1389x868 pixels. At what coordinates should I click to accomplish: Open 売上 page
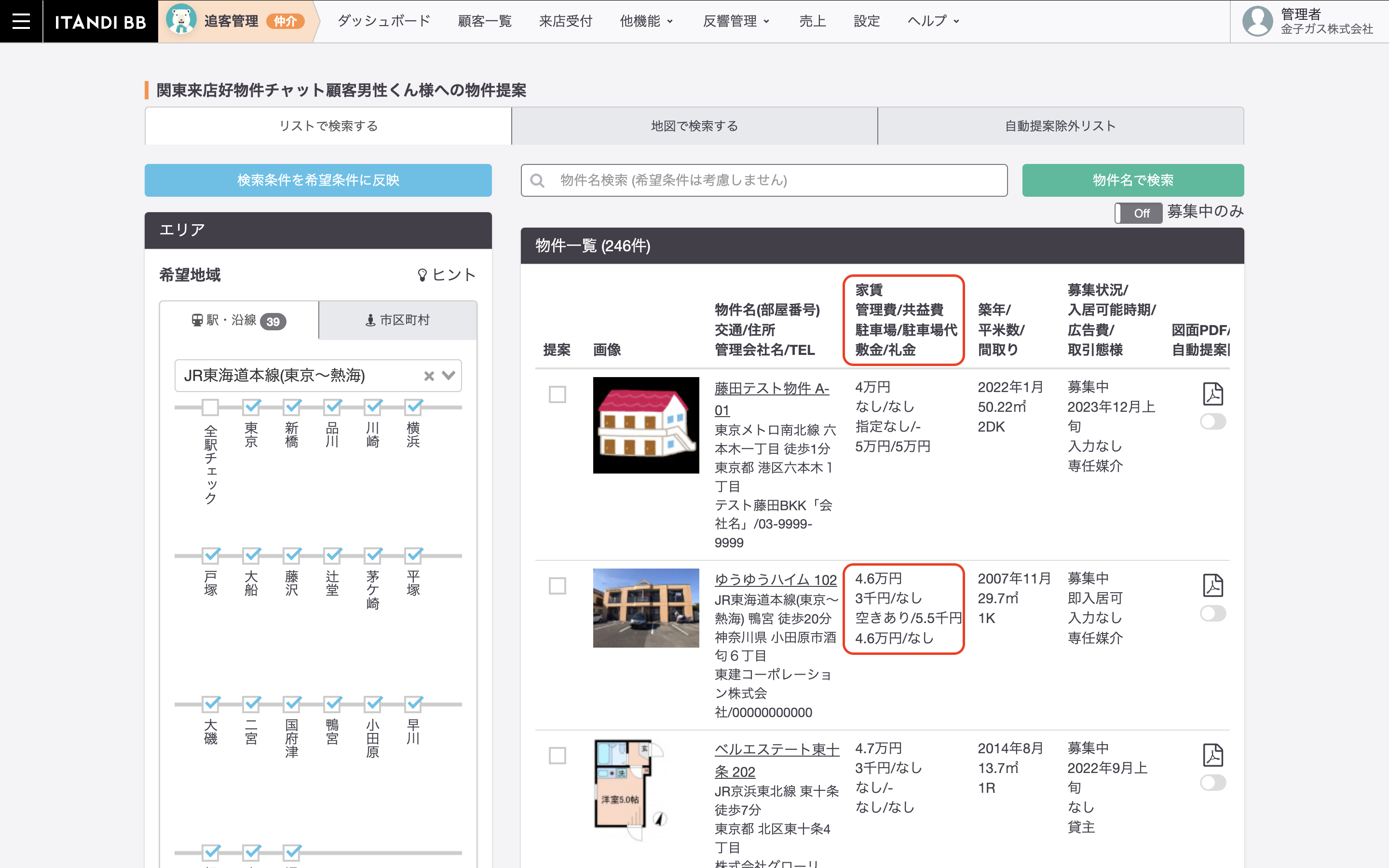tap(813, 21)
